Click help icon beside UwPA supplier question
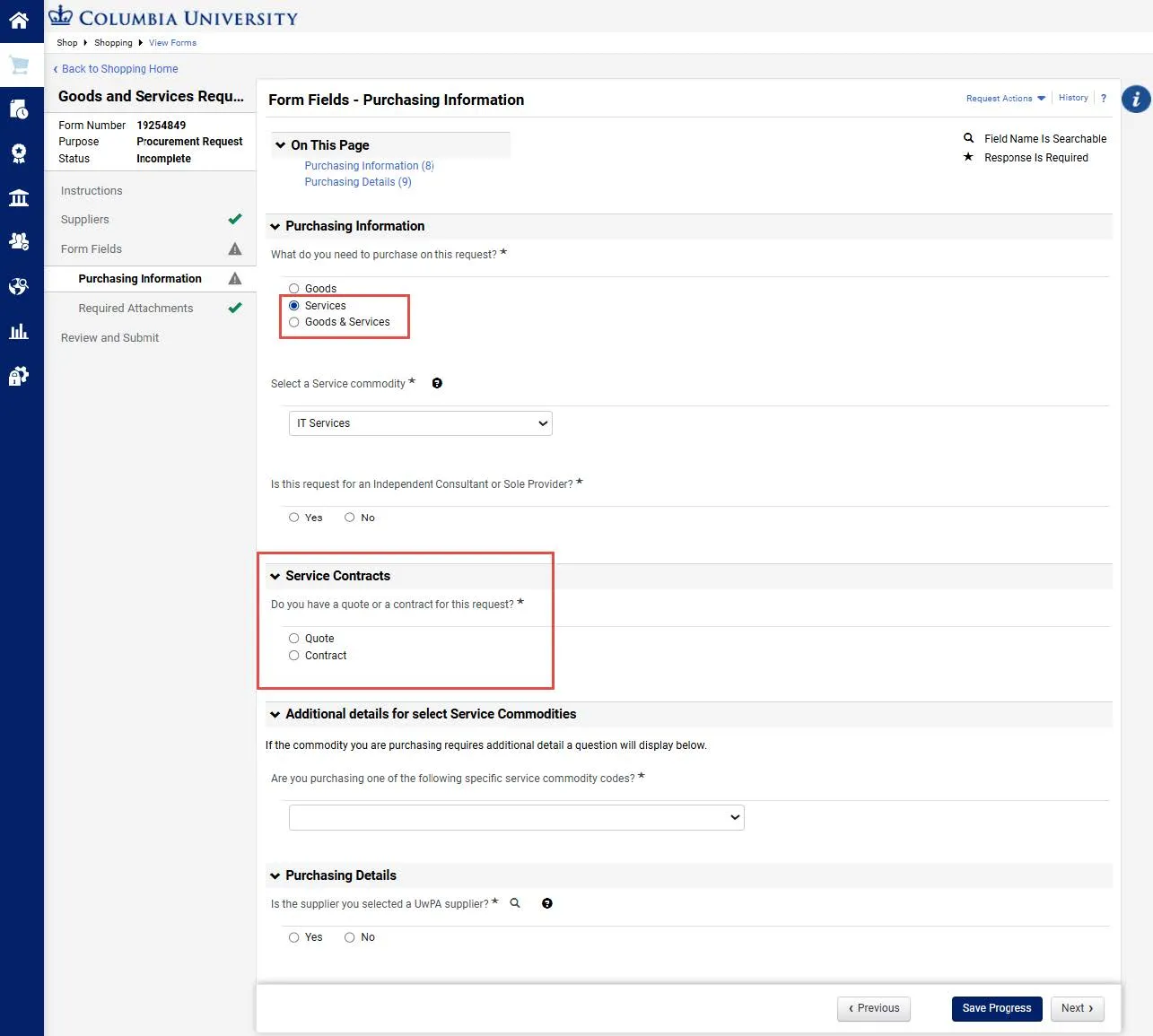This screenshot has width=1153, height=1036. point(547,903)
